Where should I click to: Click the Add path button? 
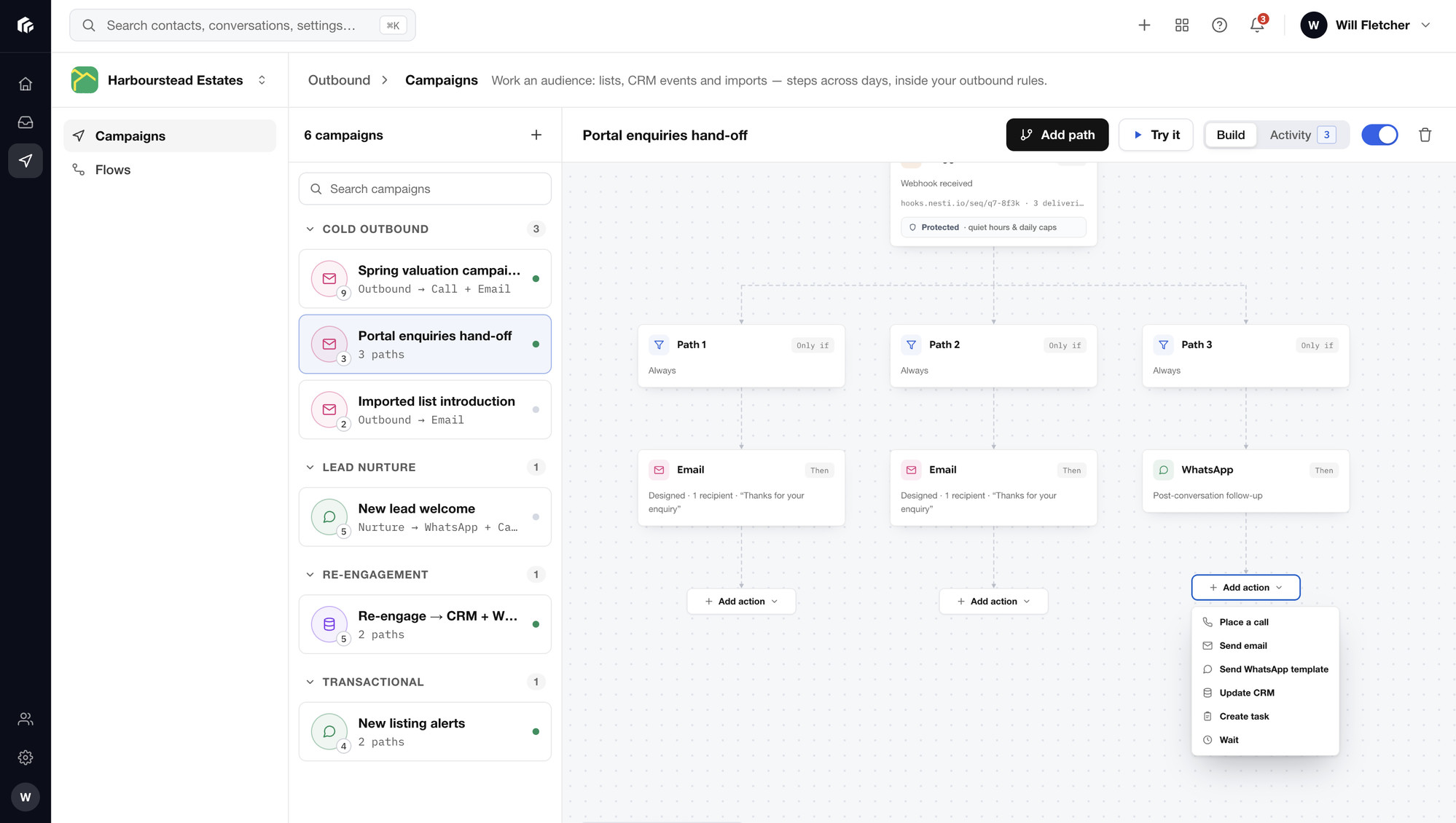pyautogui.click(x=1057, y=135)
